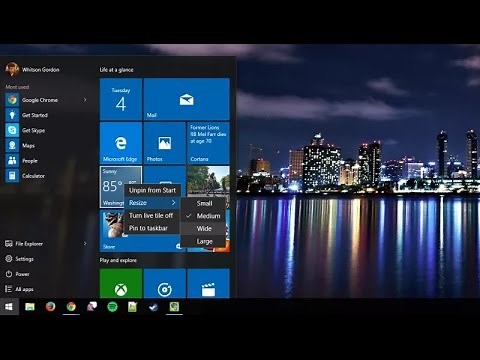Screen dimensions: 480x360
Task: Set tile size to Large
Action: coord(203,241)
